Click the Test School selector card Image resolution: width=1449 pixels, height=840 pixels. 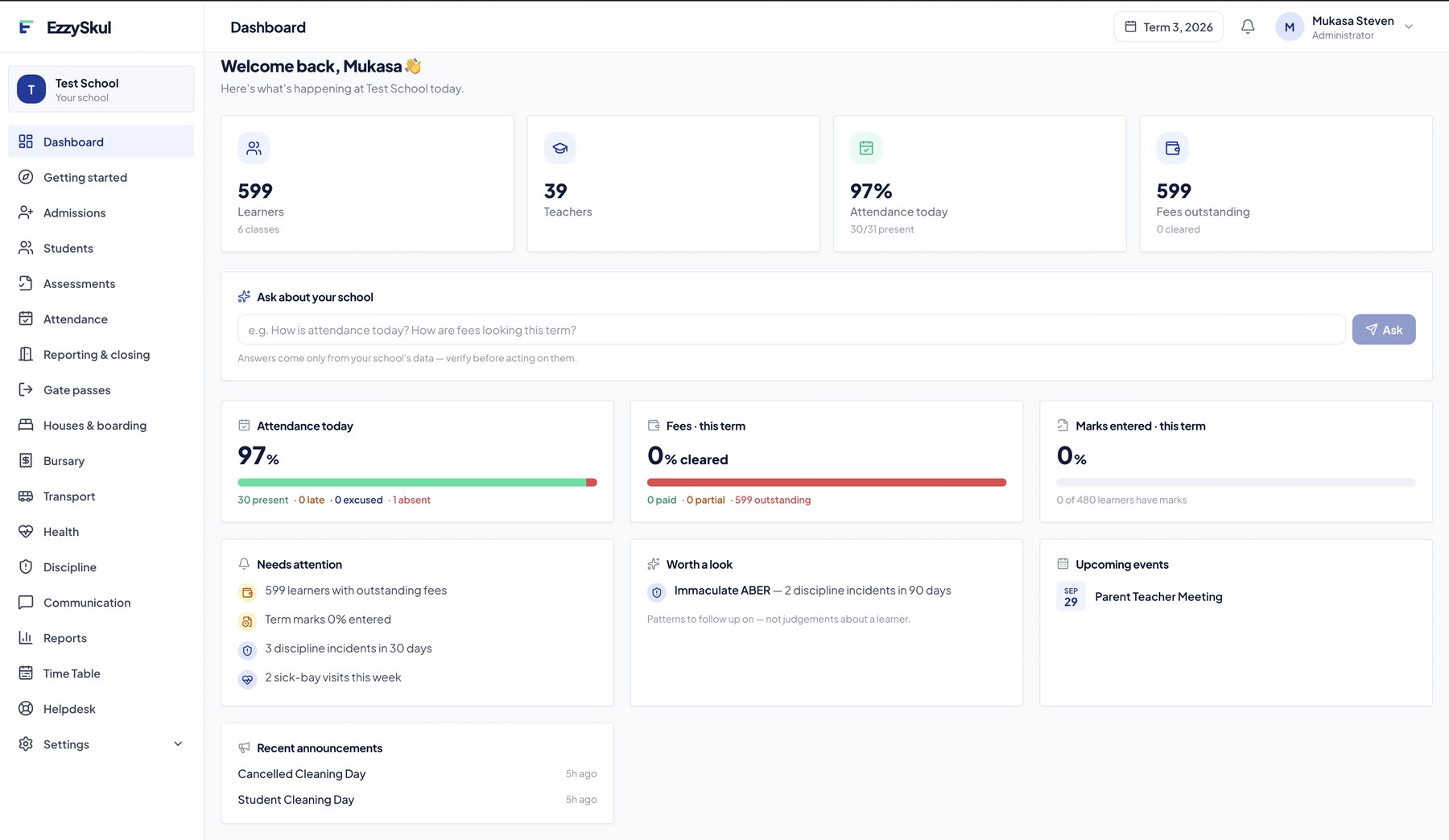pyautogui.click(x=101, y=89)
